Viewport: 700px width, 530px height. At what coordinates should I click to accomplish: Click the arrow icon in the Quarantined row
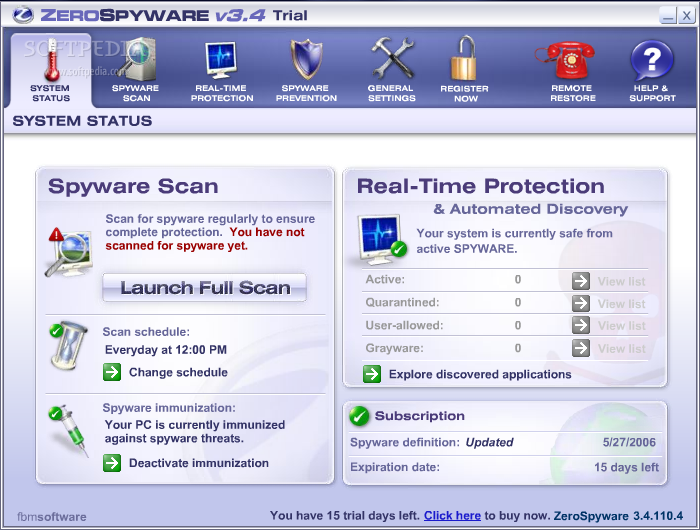(581, 303)
